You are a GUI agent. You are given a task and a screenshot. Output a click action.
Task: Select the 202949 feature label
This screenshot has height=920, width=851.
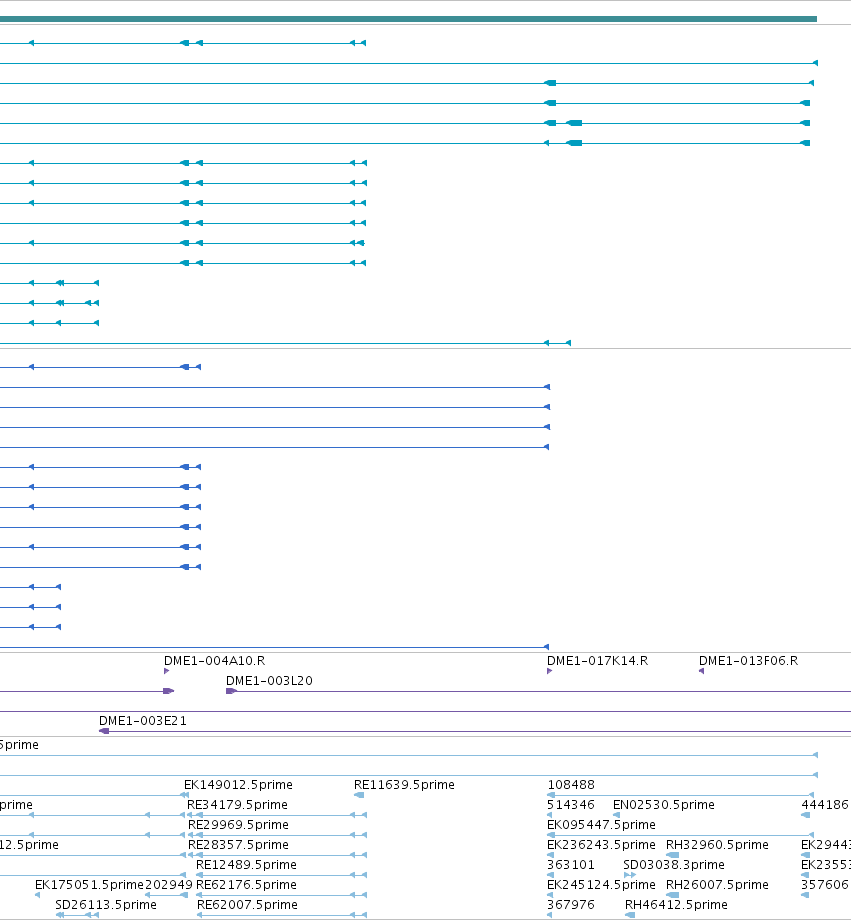tap(168, 884)
